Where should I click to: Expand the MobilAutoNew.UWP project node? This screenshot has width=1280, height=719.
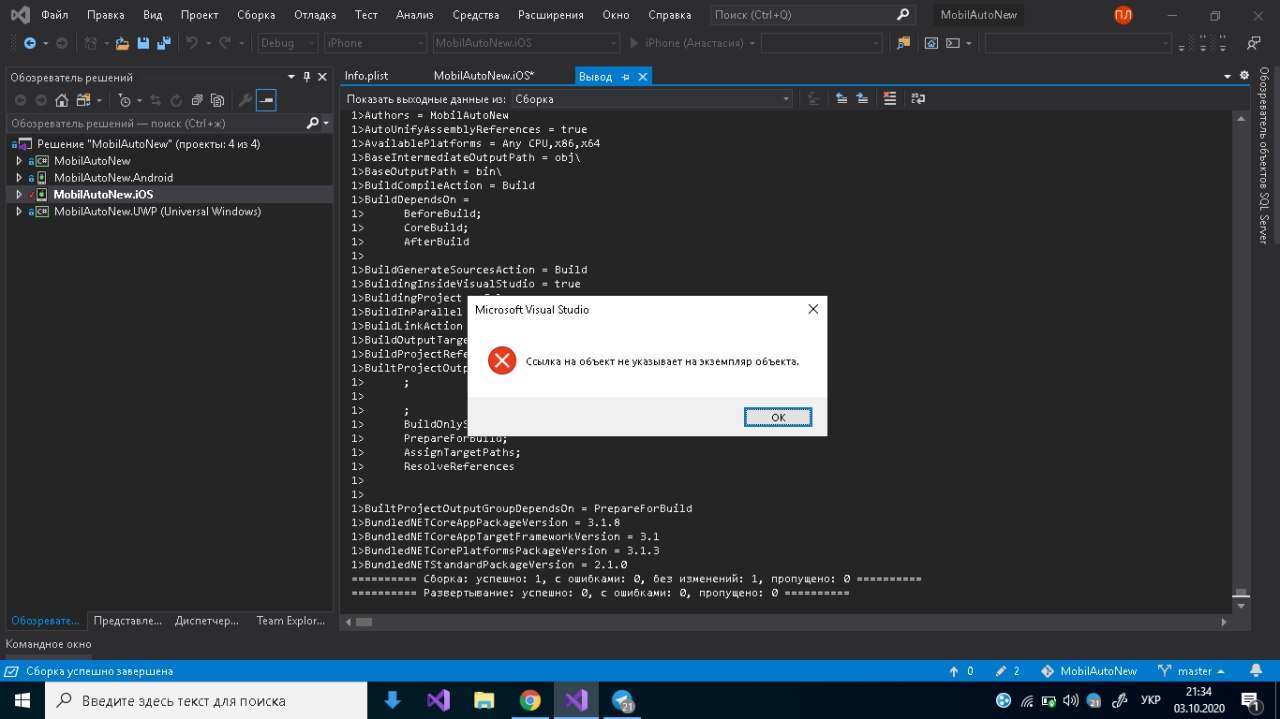coord(18,211)
